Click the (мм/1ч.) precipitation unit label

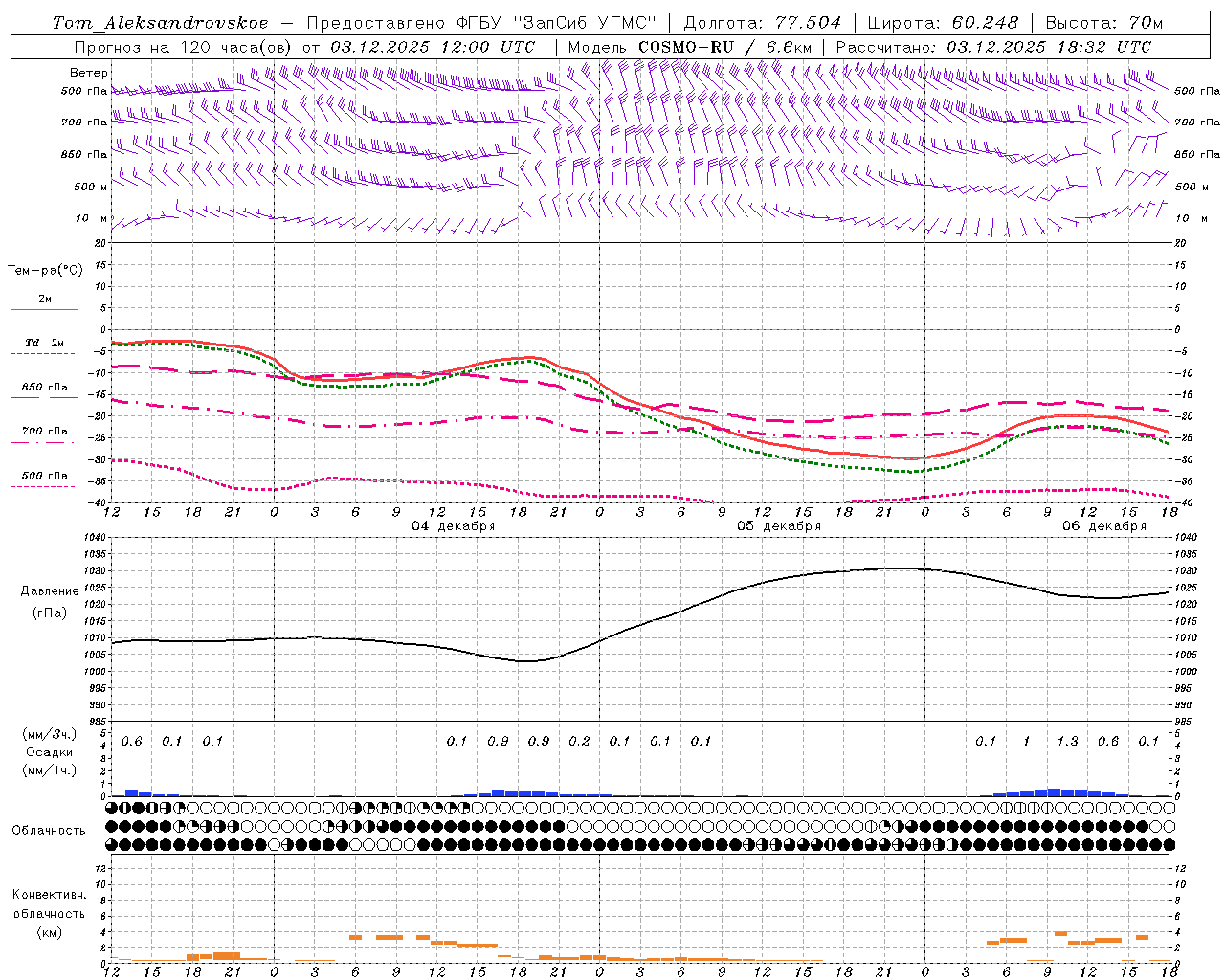pos(50,770)
